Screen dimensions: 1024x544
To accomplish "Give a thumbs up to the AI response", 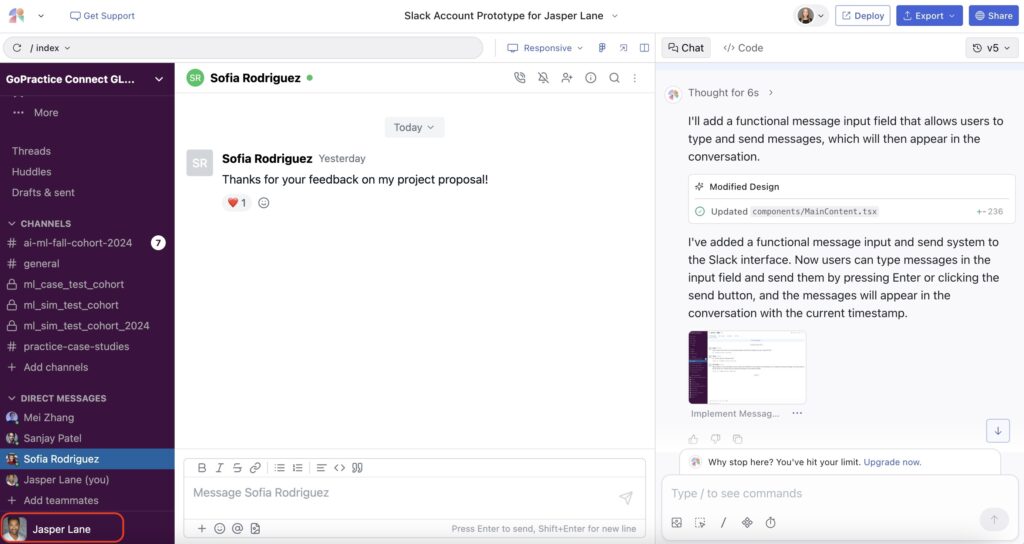I will pyautogui.click(x=694, y=439).
